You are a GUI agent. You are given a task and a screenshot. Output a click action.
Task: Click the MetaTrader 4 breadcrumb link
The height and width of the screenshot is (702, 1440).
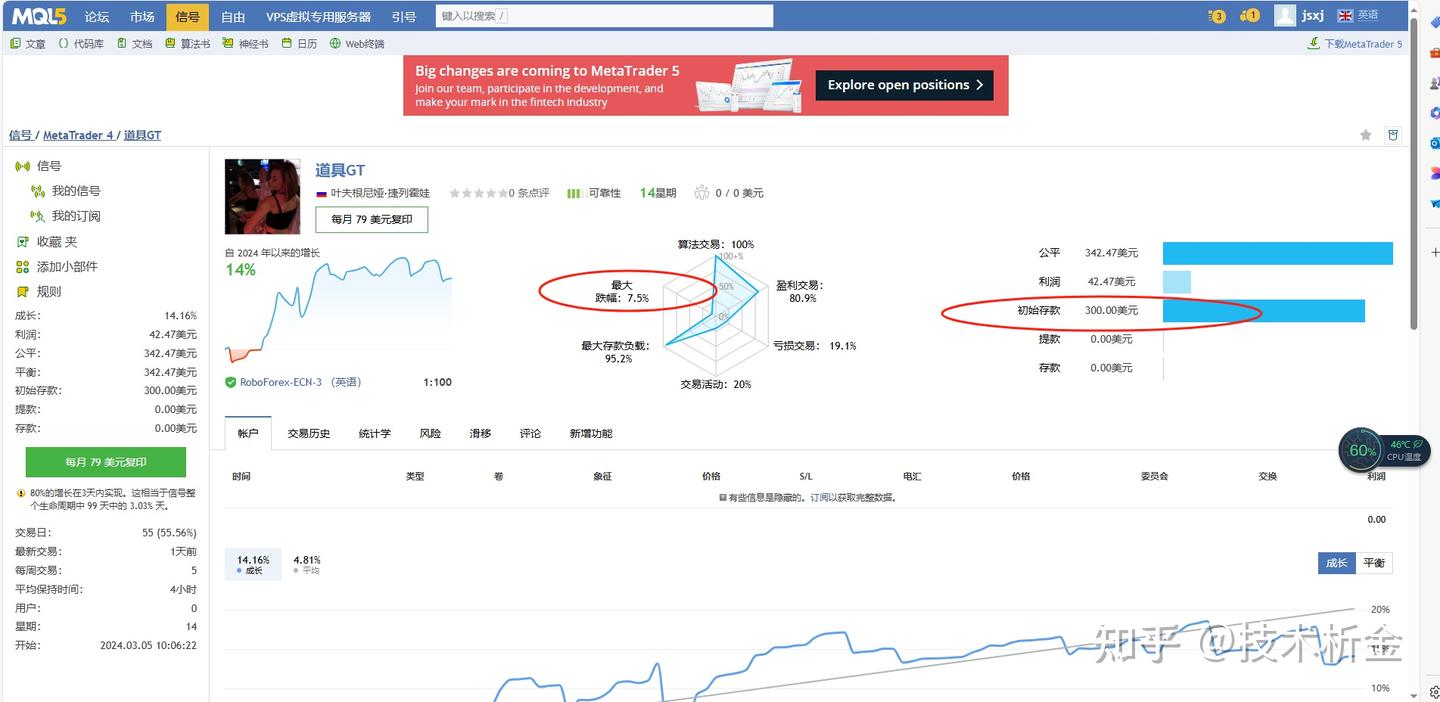tap(78, 135)
